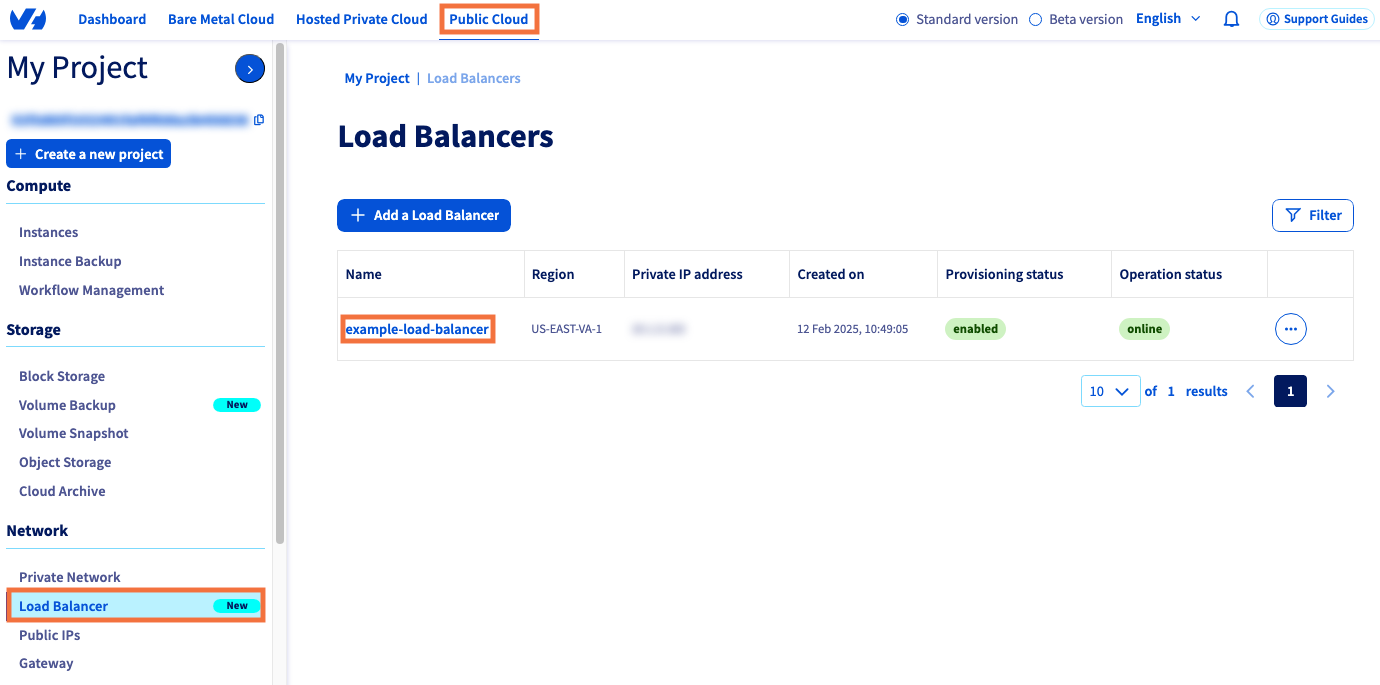Viewport: 1380px width, 685px height.
Task: Open Object Storage in sidebar
Action: 65,462
